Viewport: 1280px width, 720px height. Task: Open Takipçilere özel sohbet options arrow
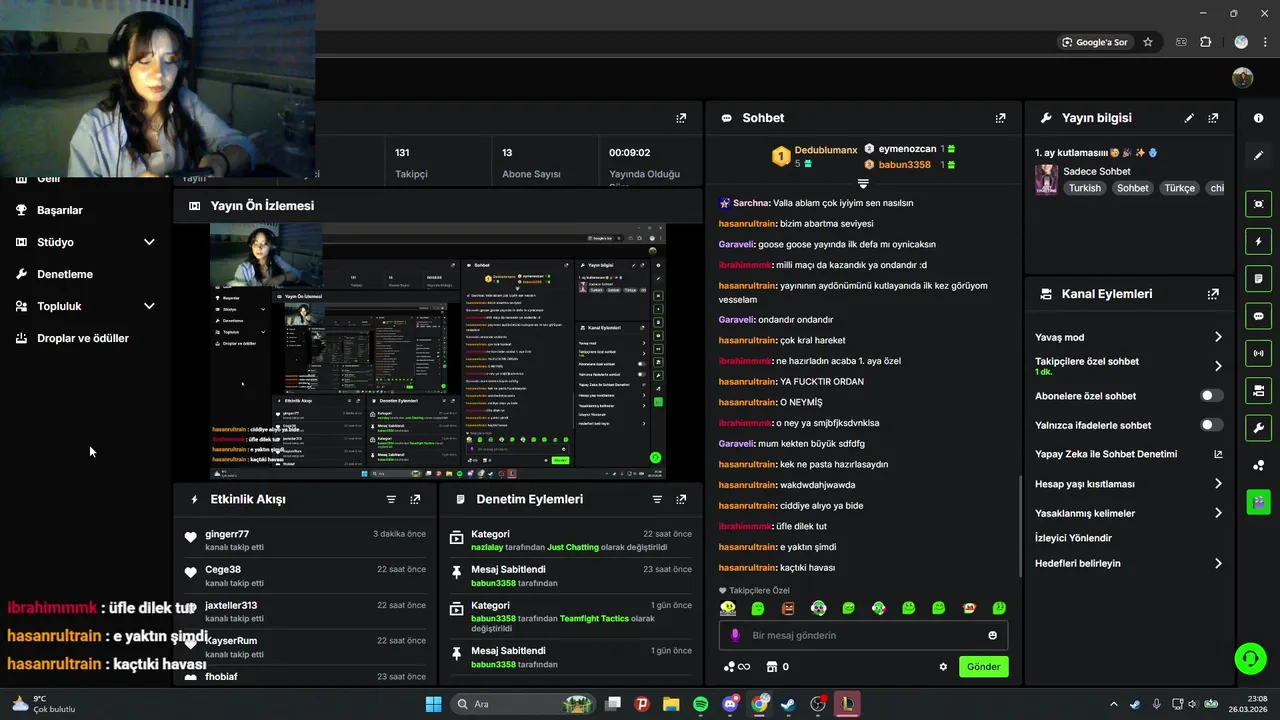pyautogui.click(x=1218, y=366)
